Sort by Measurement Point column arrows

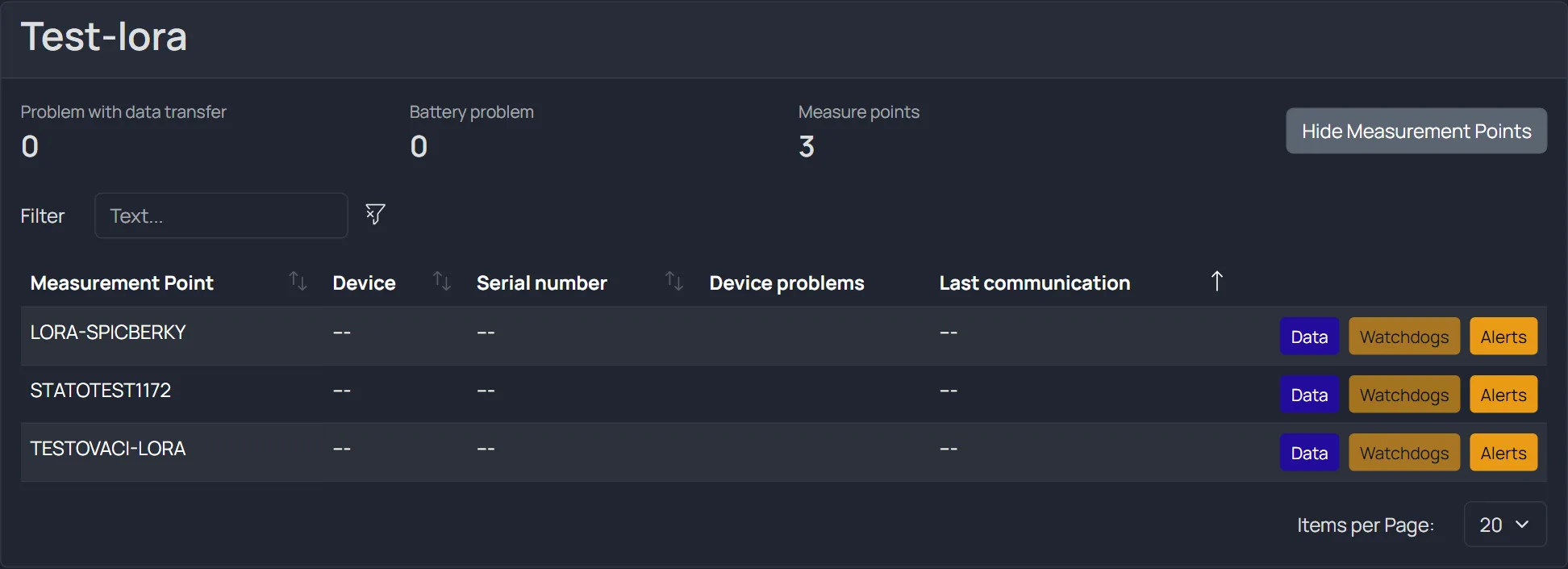298,281
